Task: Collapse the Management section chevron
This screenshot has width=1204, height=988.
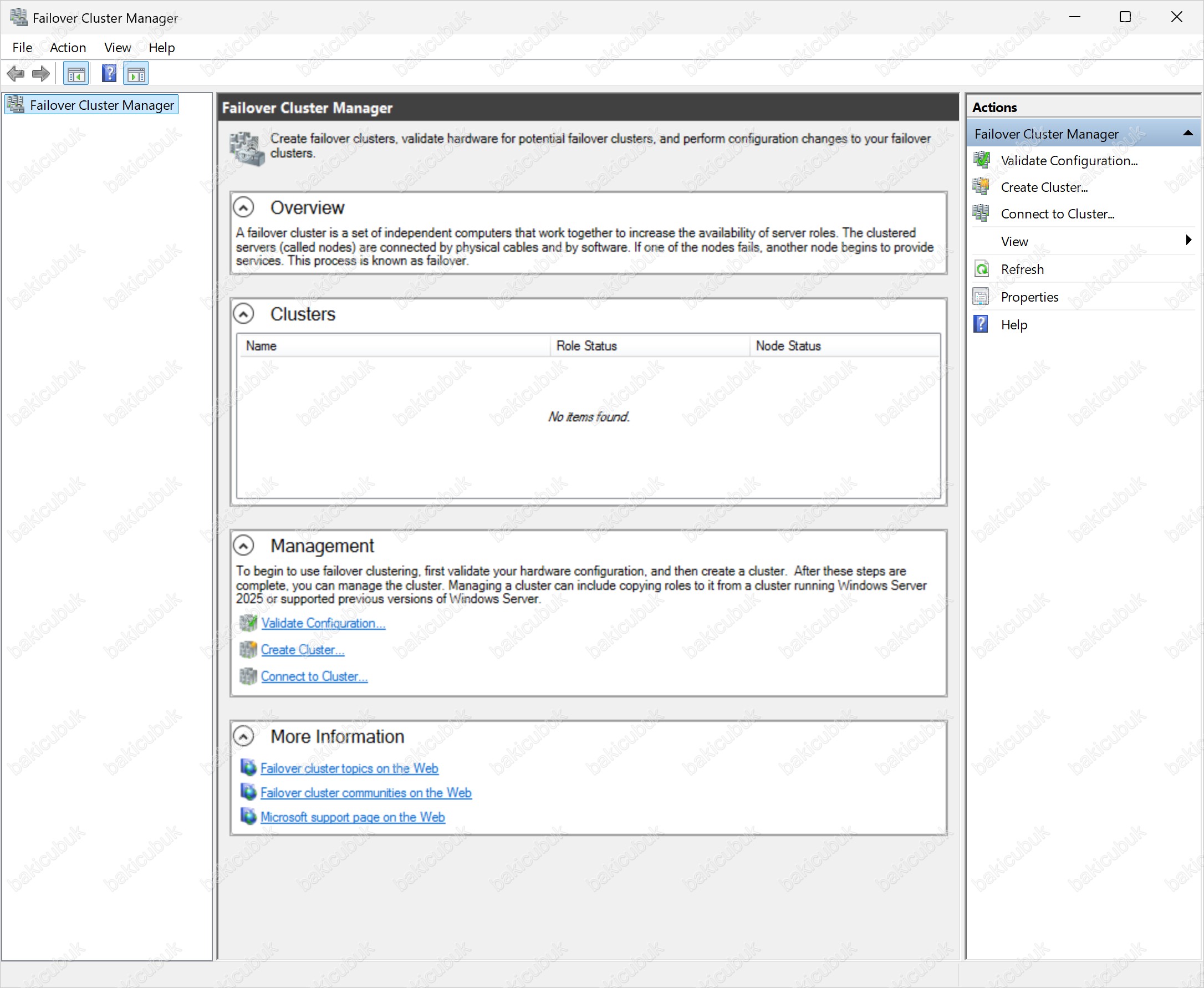Action: (x=243, y=546)
